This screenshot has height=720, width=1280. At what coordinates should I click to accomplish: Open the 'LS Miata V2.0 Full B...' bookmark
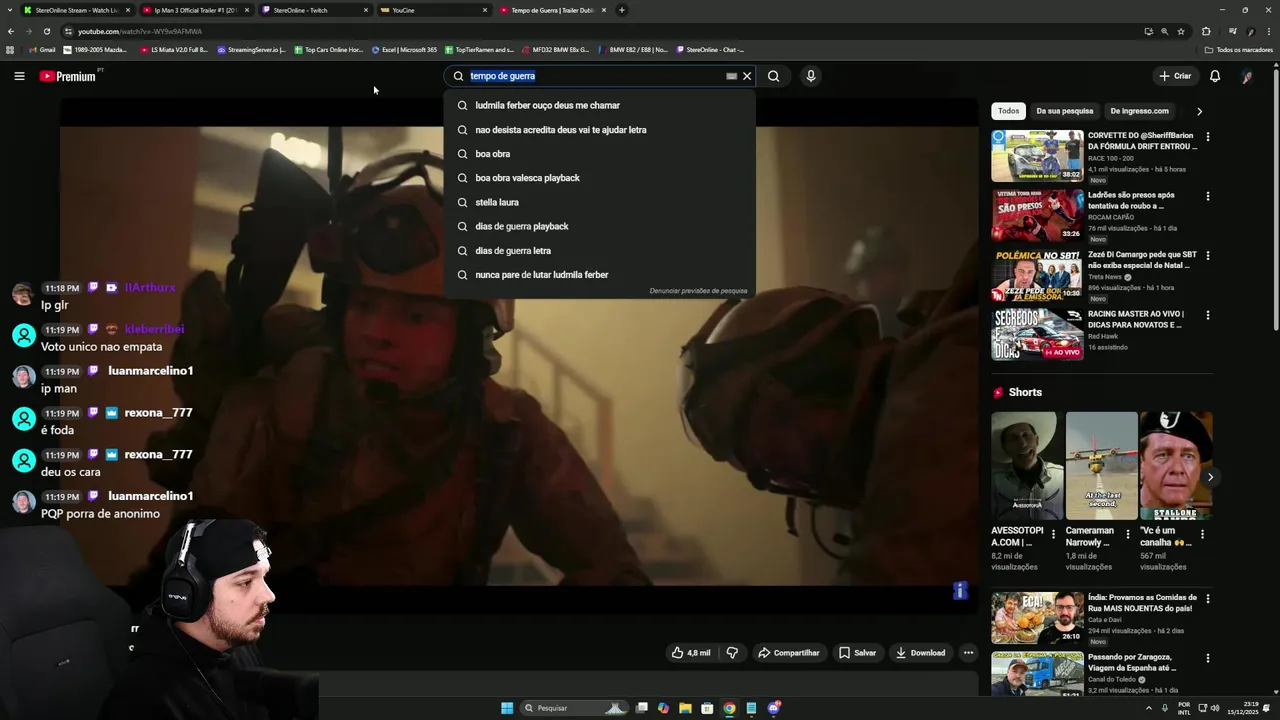coord(174,49)
